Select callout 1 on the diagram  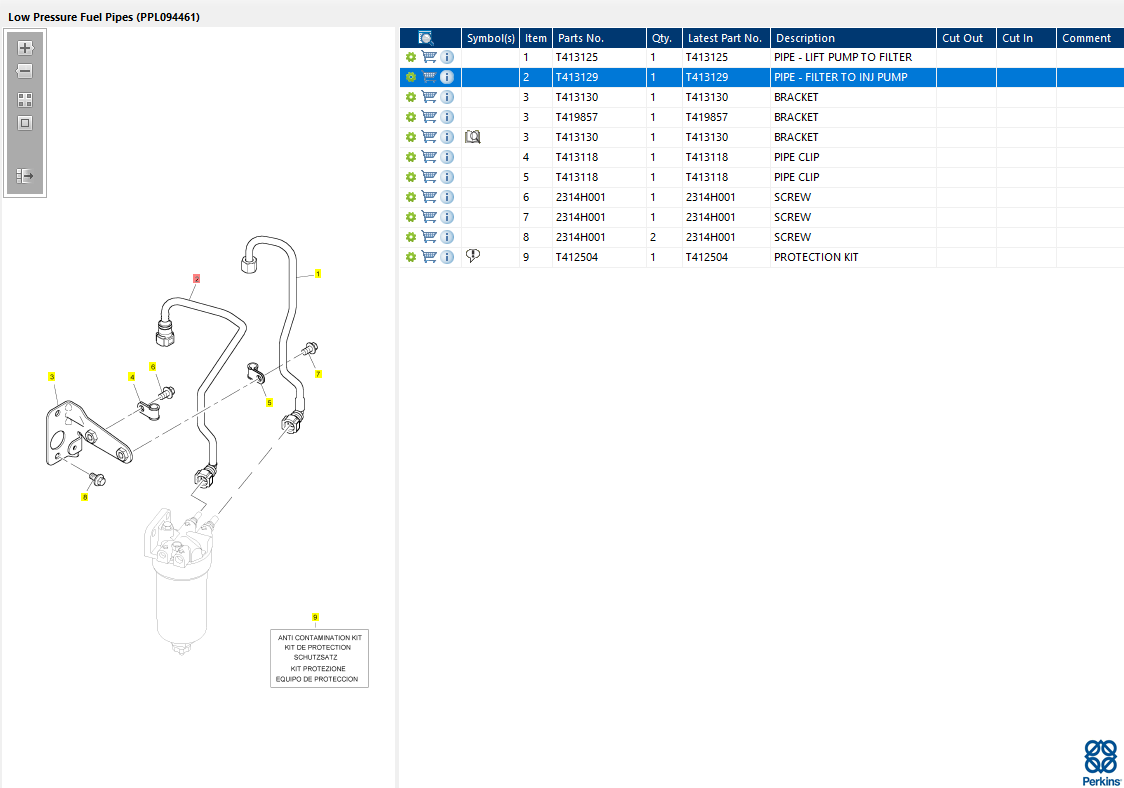pos(318,274)
